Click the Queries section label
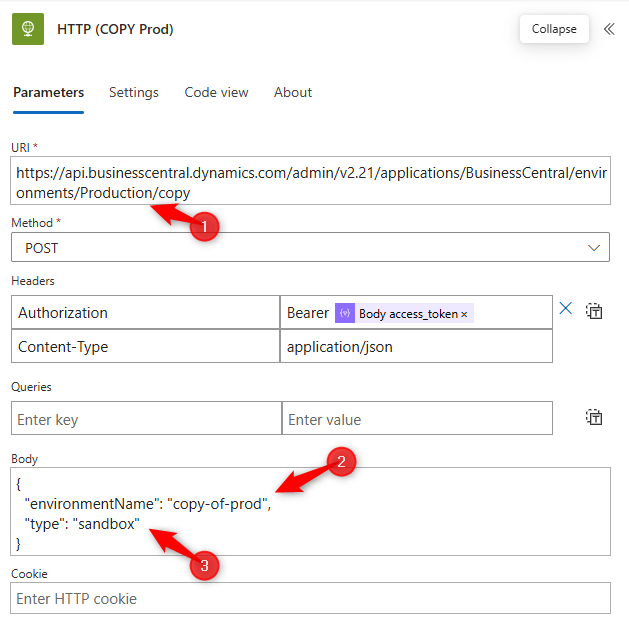This screenshot has width=629, height=637. (x=31, y=387)
